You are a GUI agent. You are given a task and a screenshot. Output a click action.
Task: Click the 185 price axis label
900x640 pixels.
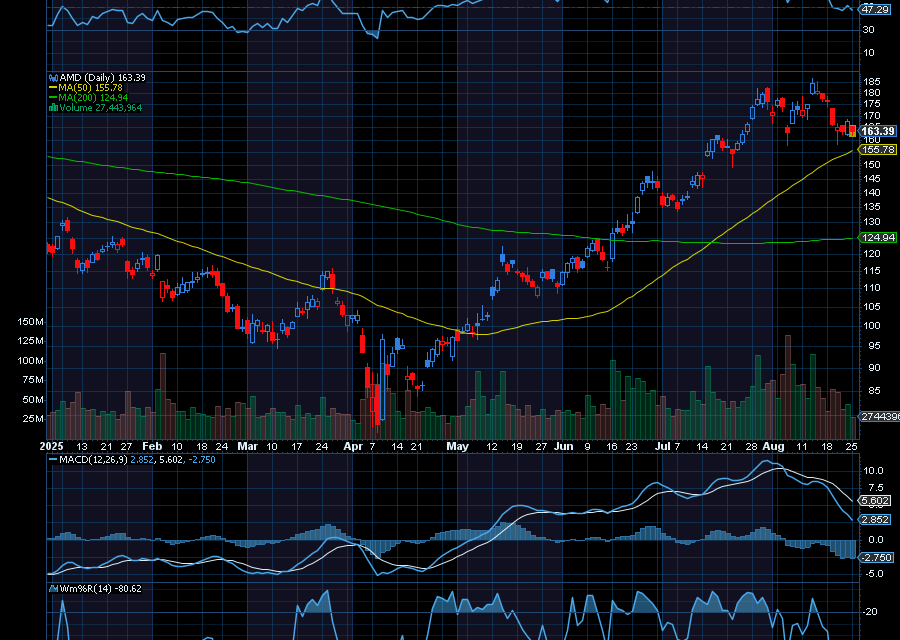point(872,82)
